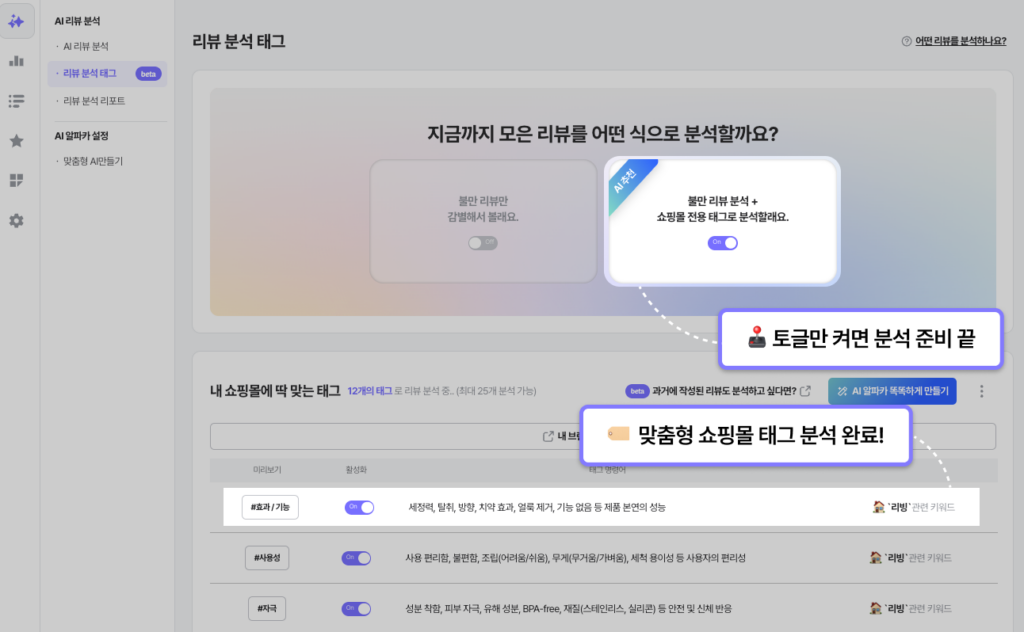
Task: Click the external link icon next to 내 브랜드
Action: (547, 436)
